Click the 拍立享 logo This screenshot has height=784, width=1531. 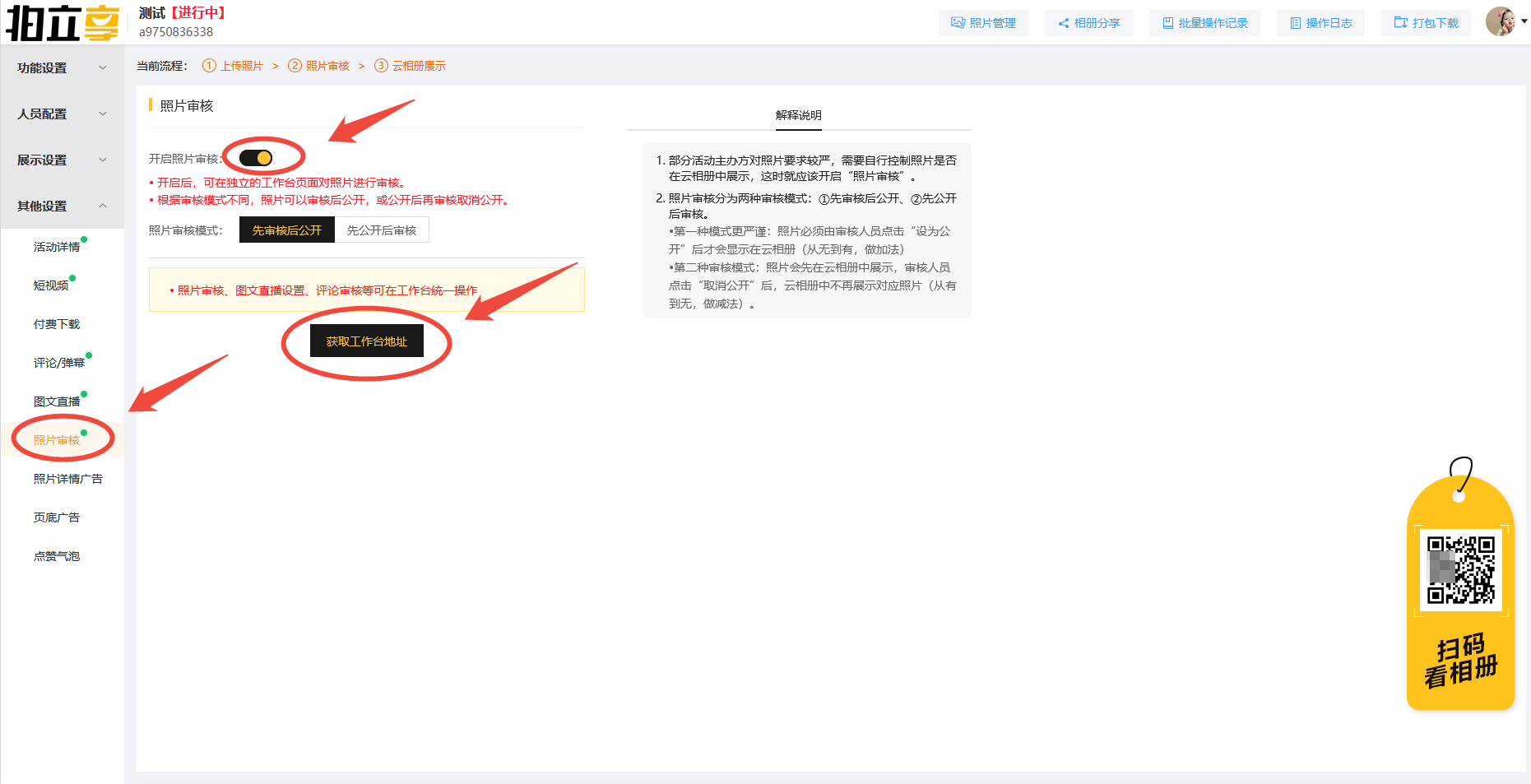(x=63, y=23)
